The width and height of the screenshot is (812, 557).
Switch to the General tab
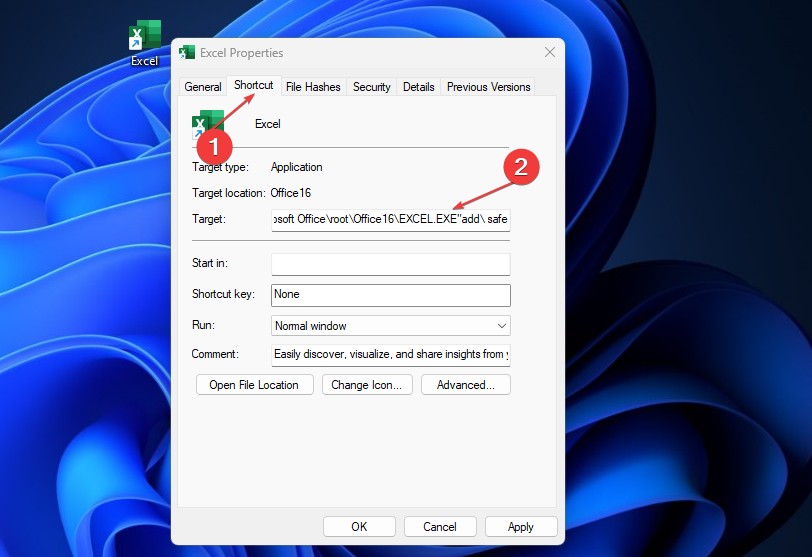tap(202, 87)
